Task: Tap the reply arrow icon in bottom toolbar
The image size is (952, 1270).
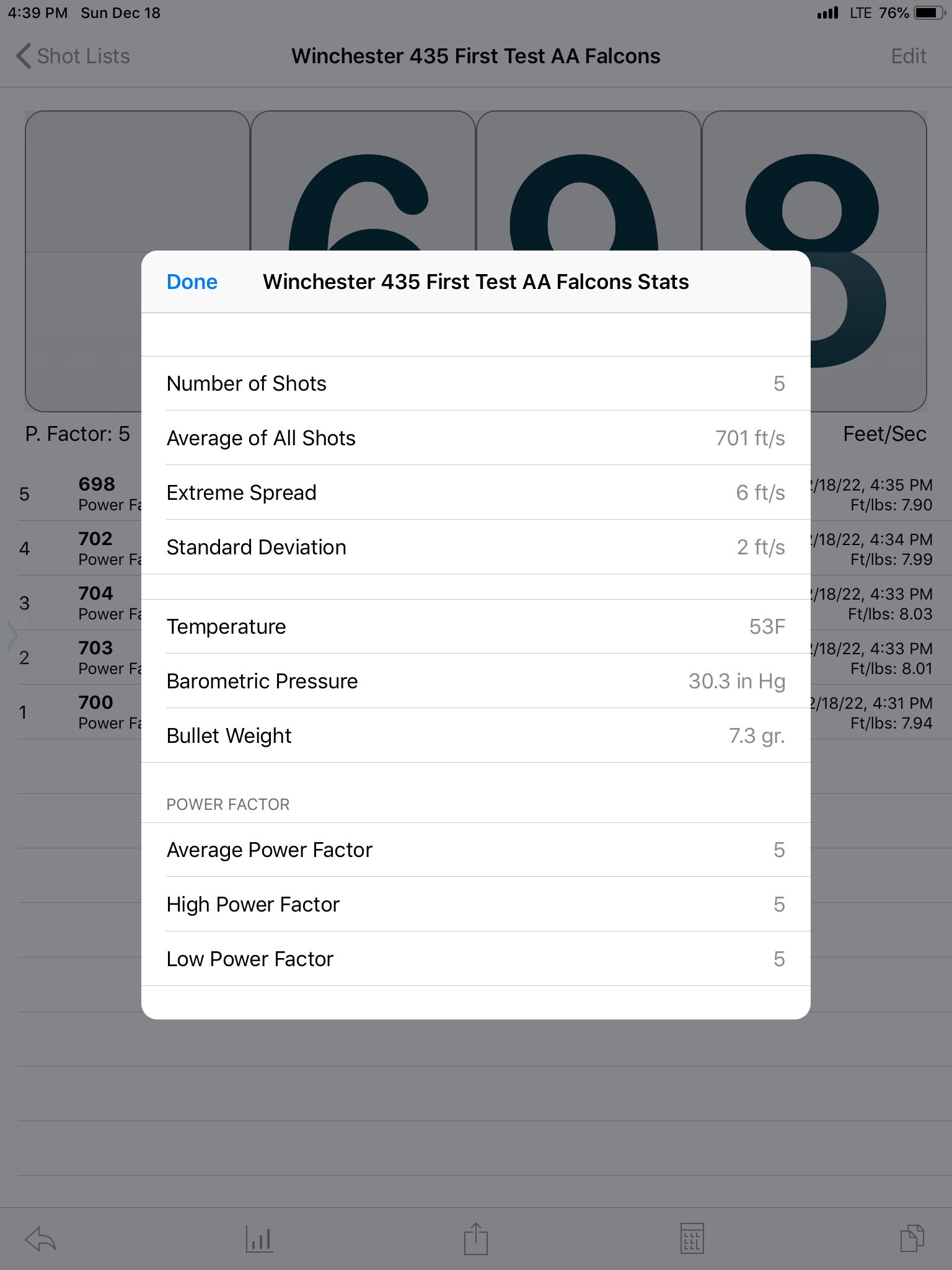Action: [40, 1240]
